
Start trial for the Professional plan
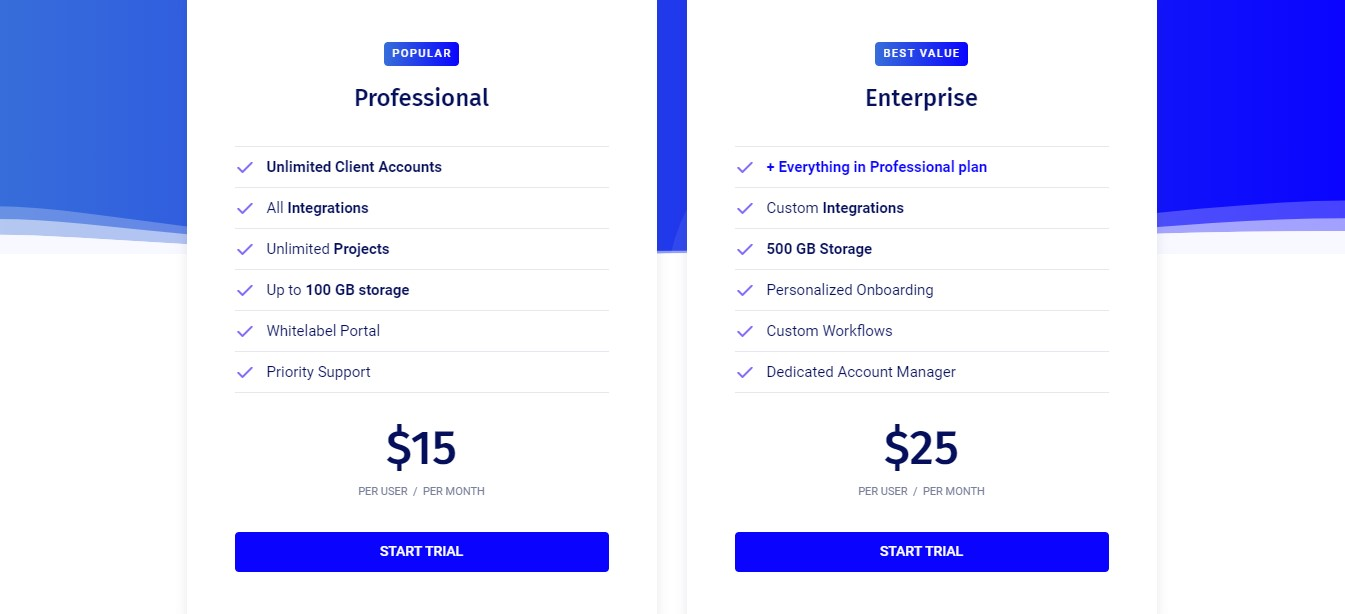(422, 552)
